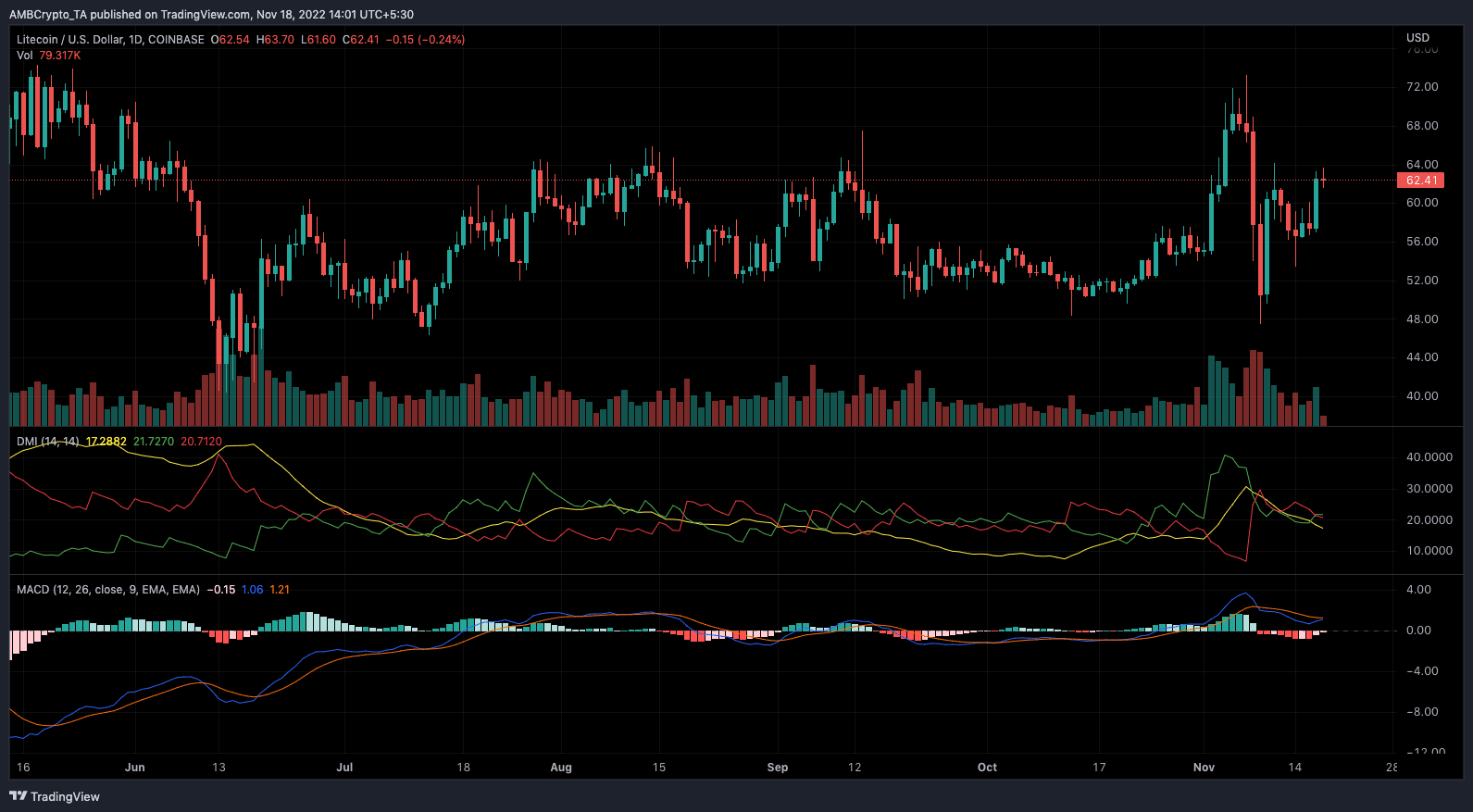Click the Vol 79.317K label
The height and width of the screenshot is (812, 1473).
[x=49, y=56]
